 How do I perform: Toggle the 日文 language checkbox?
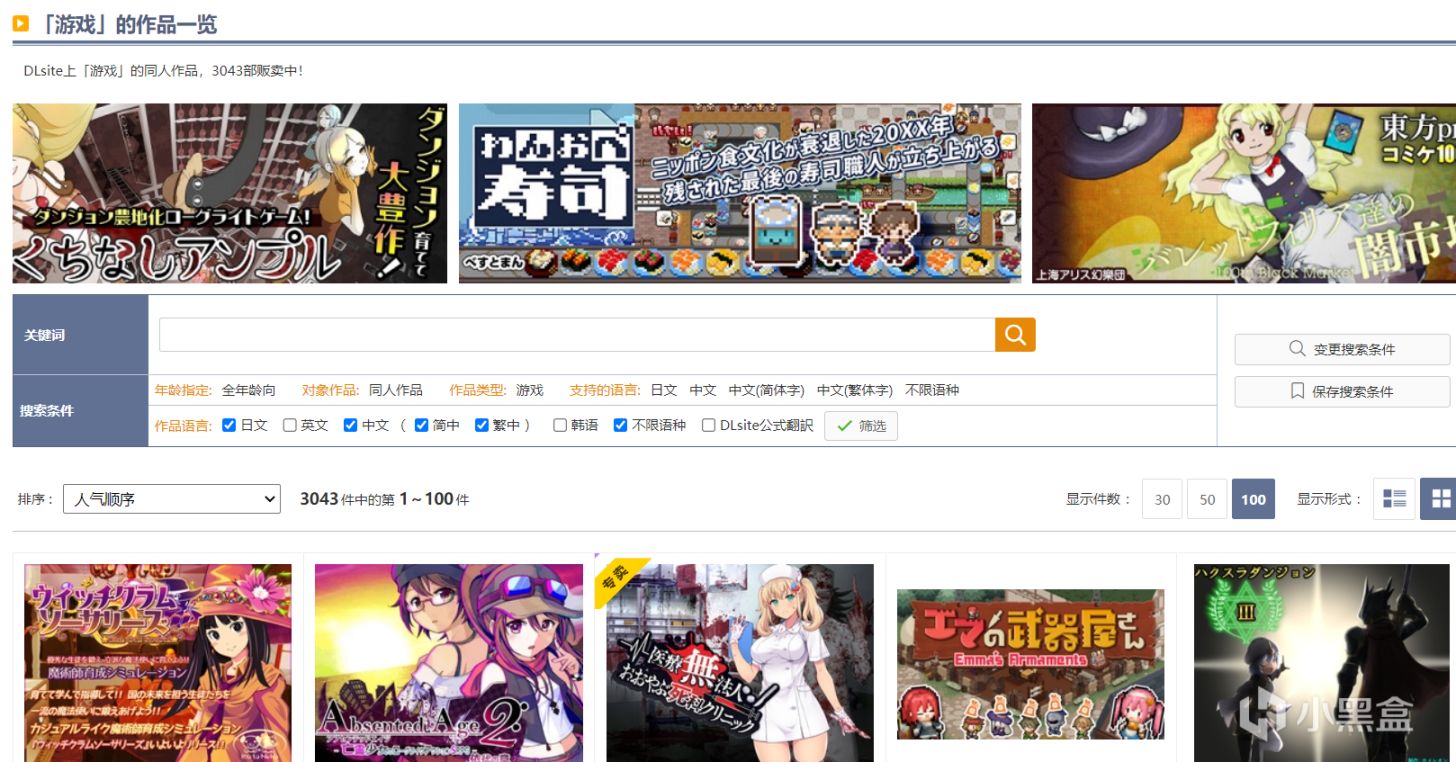pos(229,425)
